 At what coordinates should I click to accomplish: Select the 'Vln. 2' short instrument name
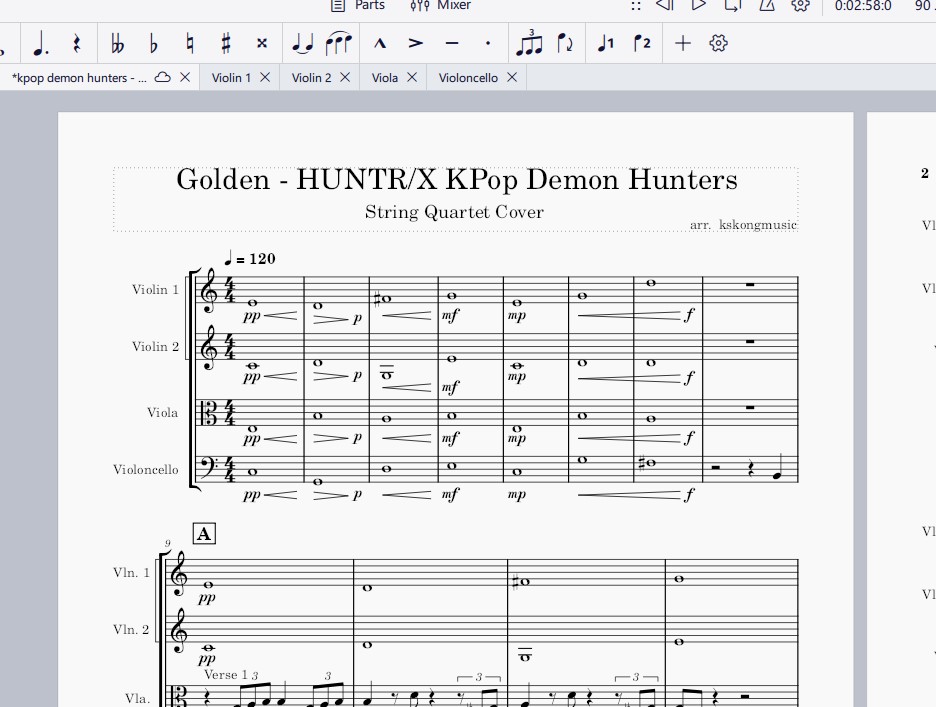tap(131, 630)
